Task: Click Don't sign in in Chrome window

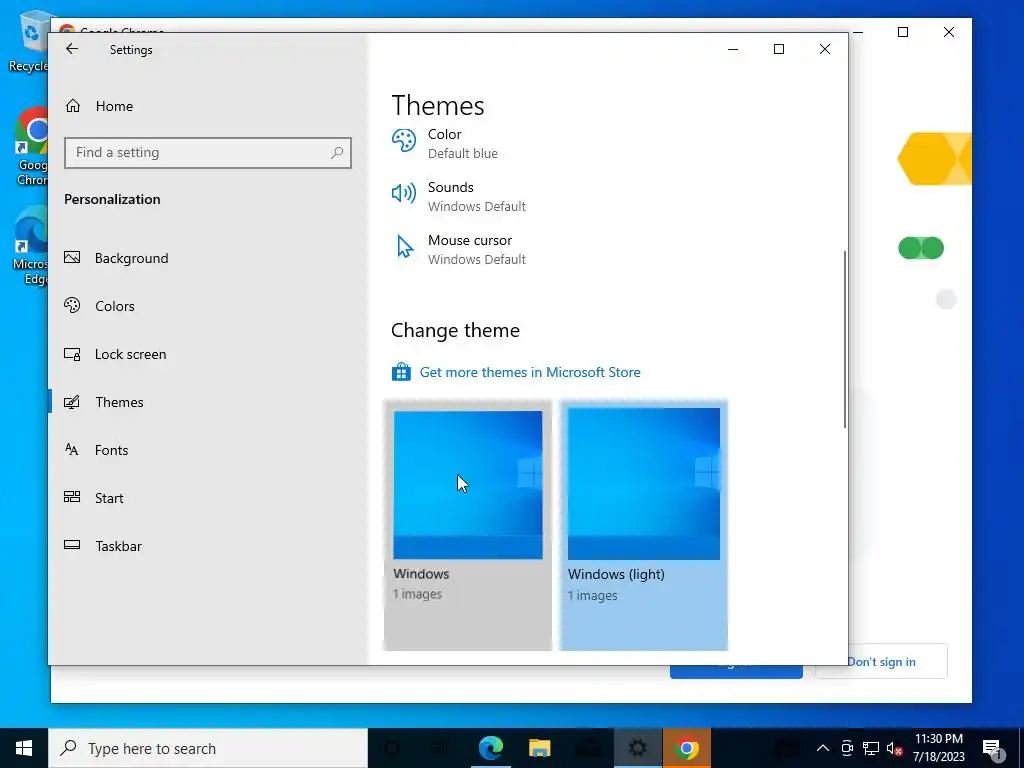Action: click(x=881, y=662)
